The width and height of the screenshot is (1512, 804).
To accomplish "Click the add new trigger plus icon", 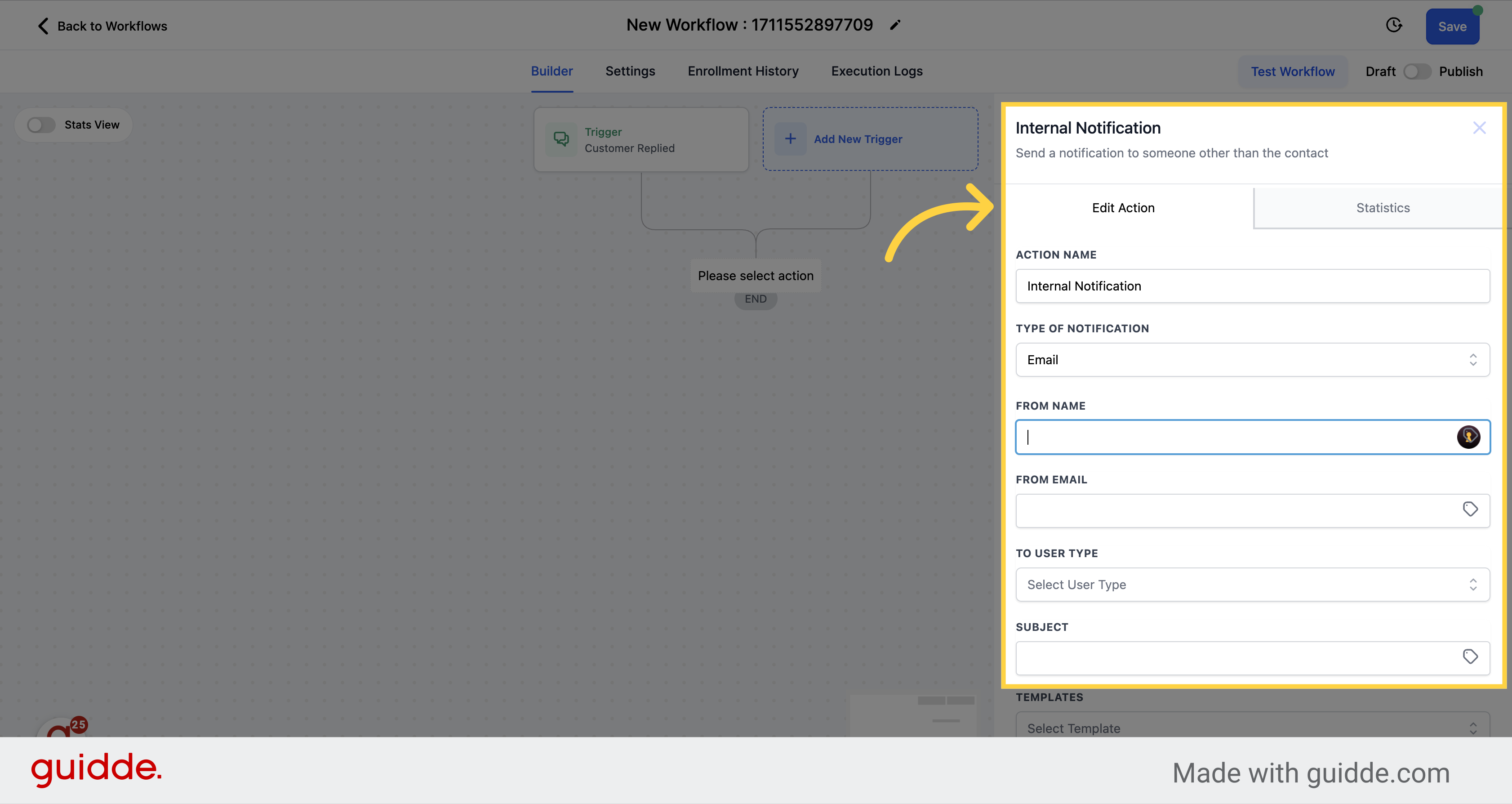I will pyautogui.click(x=790, y=139).
